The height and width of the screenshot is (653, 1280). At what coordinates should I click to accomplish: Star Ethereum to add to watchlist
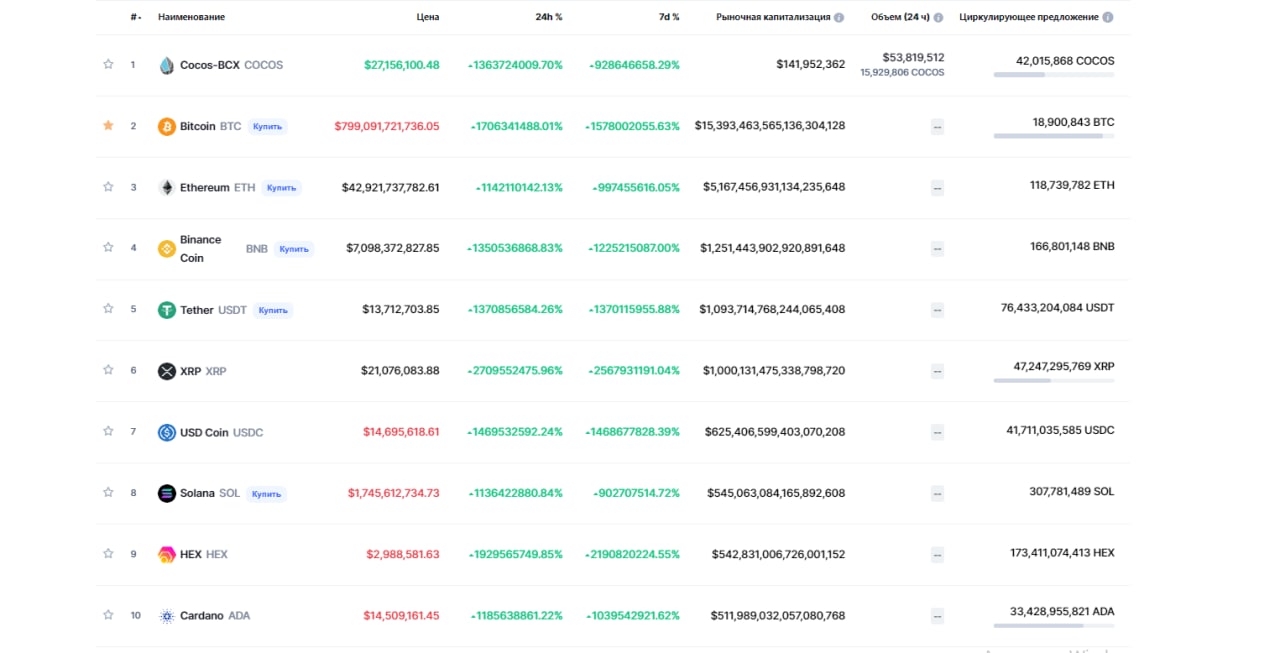coord(108,187)
